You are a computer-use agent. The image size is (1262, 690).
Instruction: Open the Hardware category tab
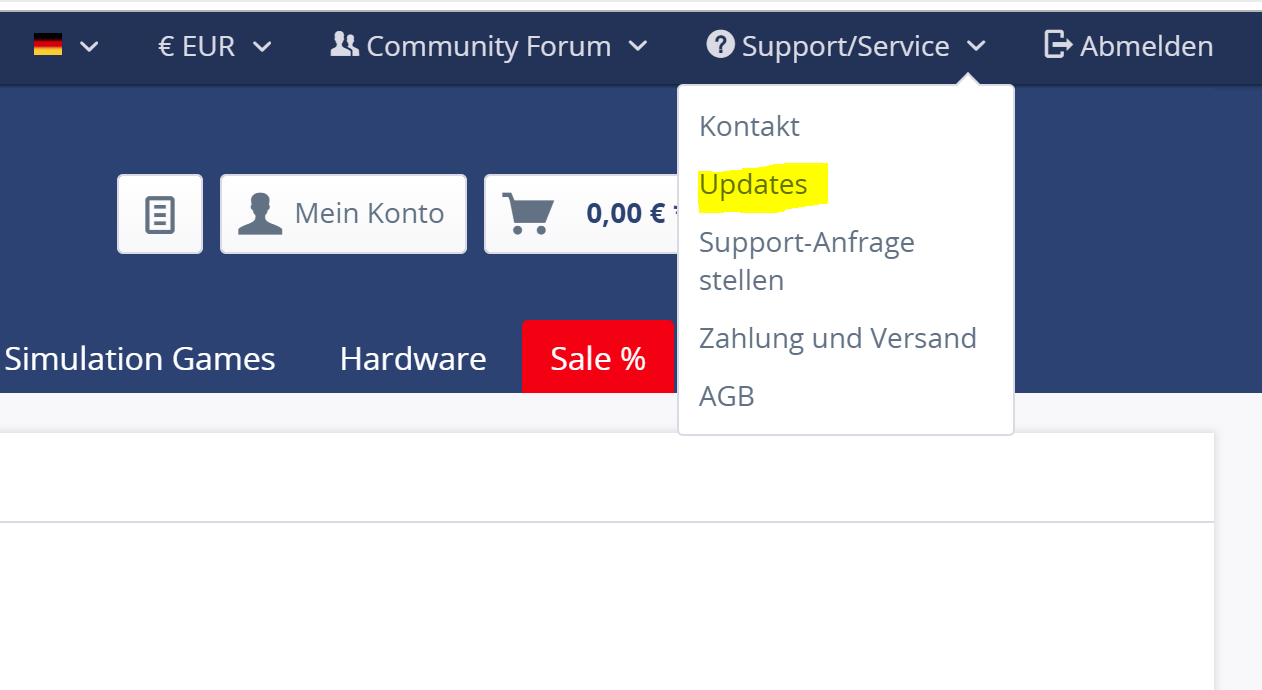[x=413, y=359]
